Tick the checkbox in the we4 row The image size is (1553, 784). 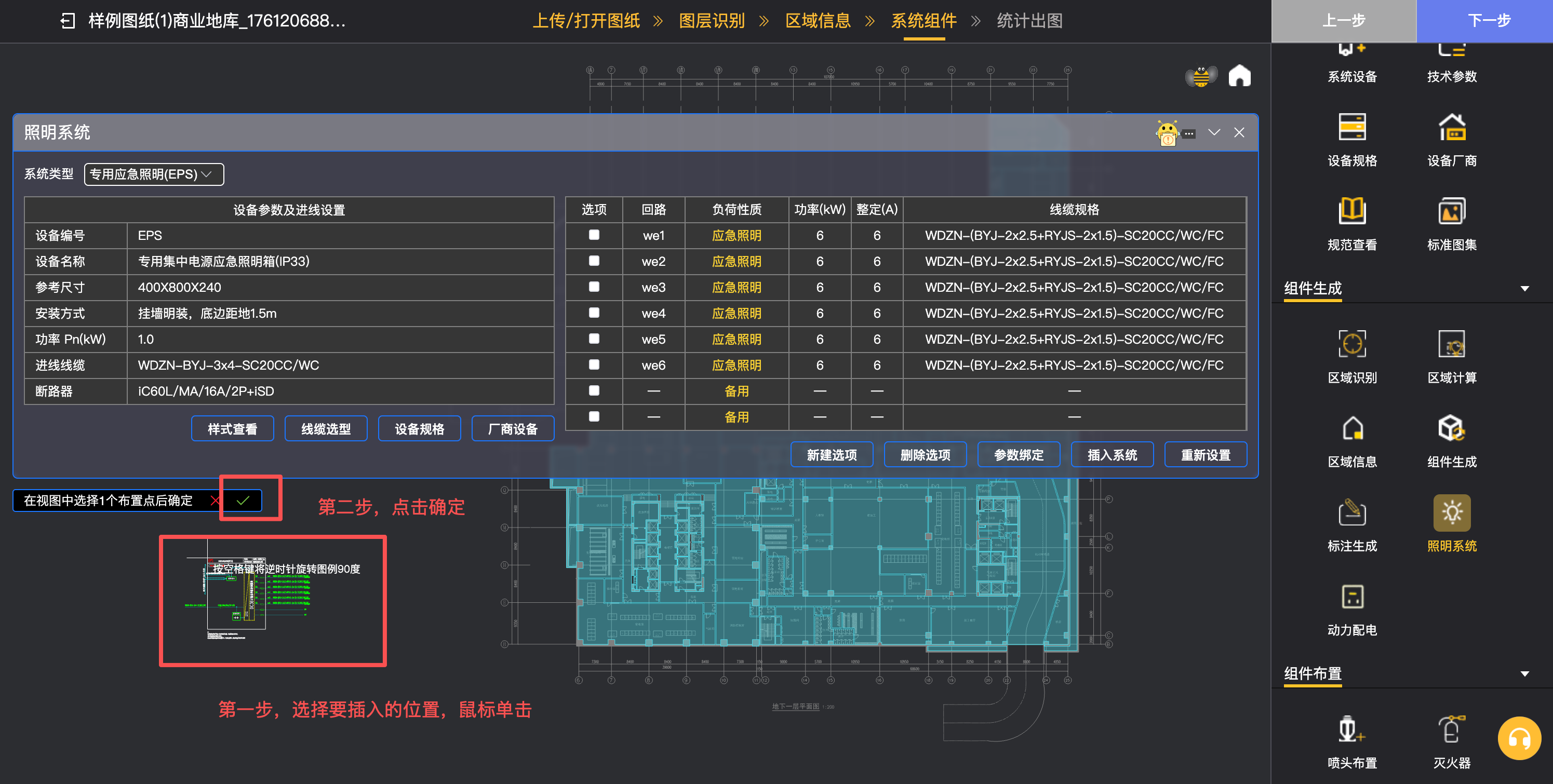coord(594,313)
